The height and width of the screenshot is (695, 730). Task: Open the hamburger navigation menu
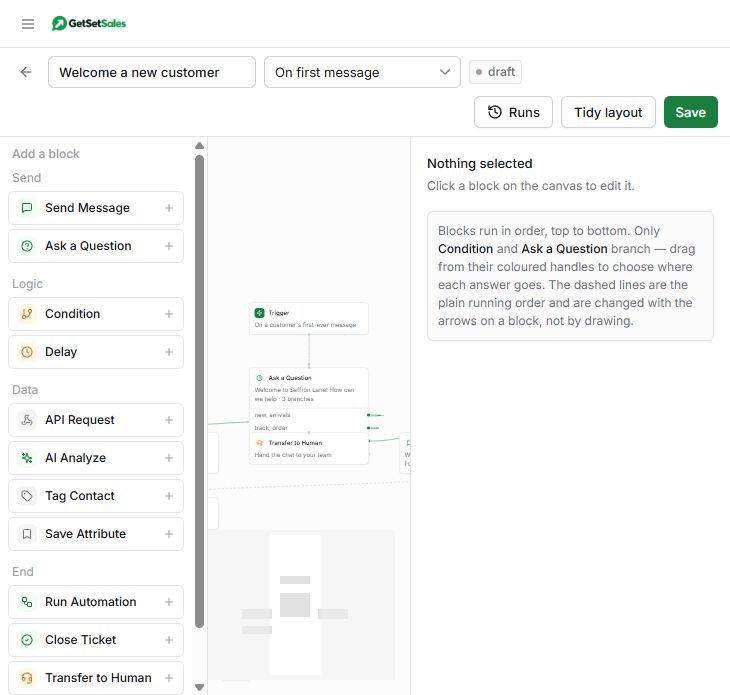28,24
